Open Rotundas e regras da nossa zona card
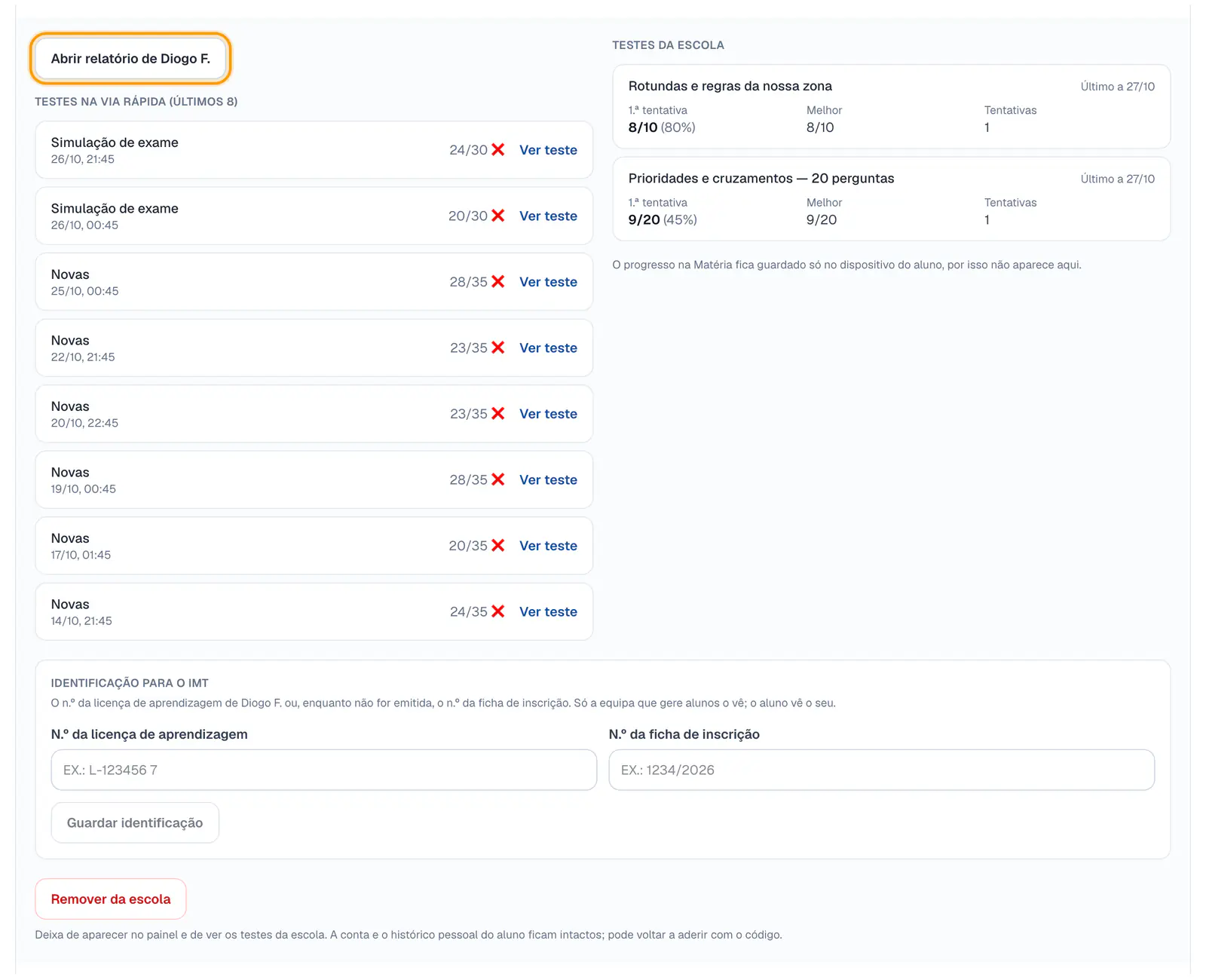This screenshot has width=1206, height=980. [x=891, y=106]
